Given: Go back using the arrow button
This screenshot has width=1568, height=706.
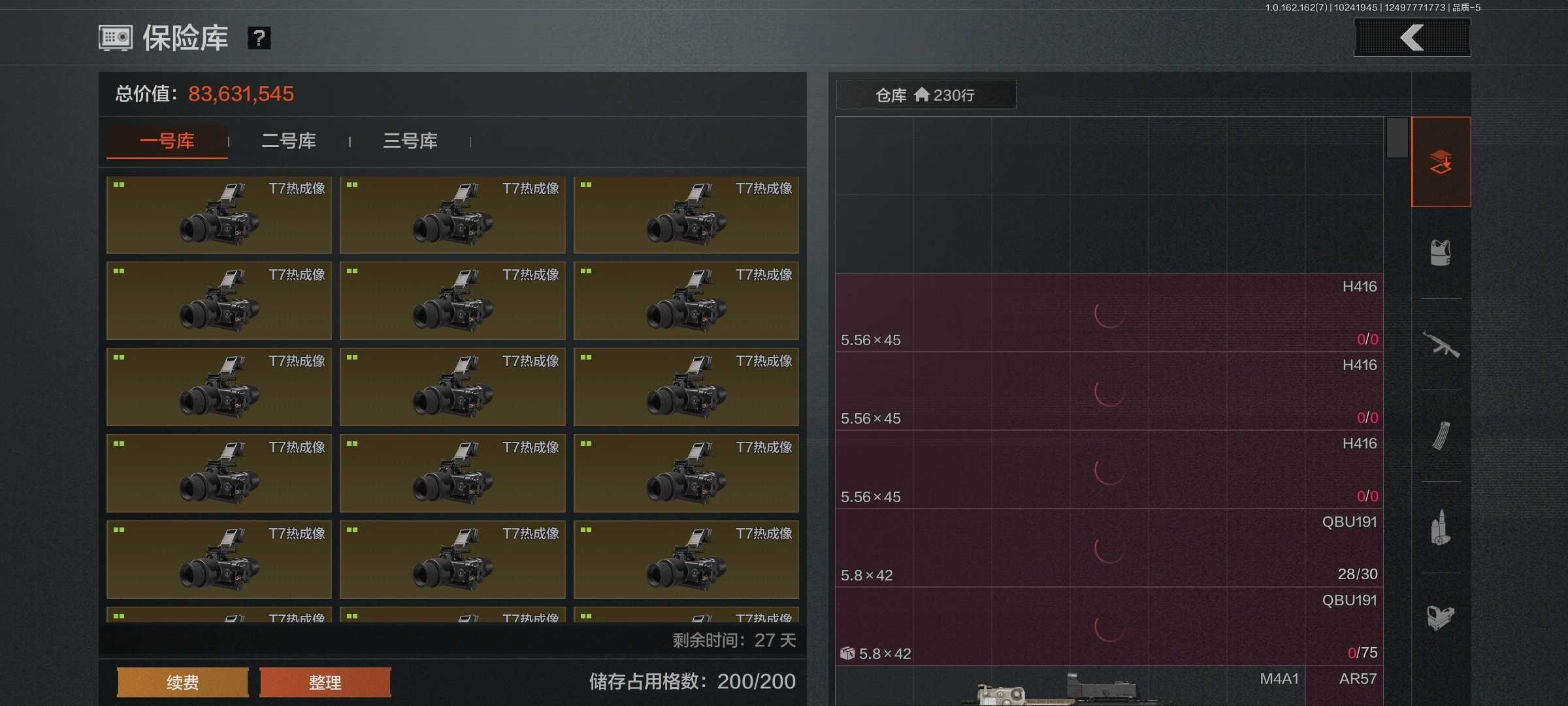Looking at the screenshot, I should [x=1412, y=37].
